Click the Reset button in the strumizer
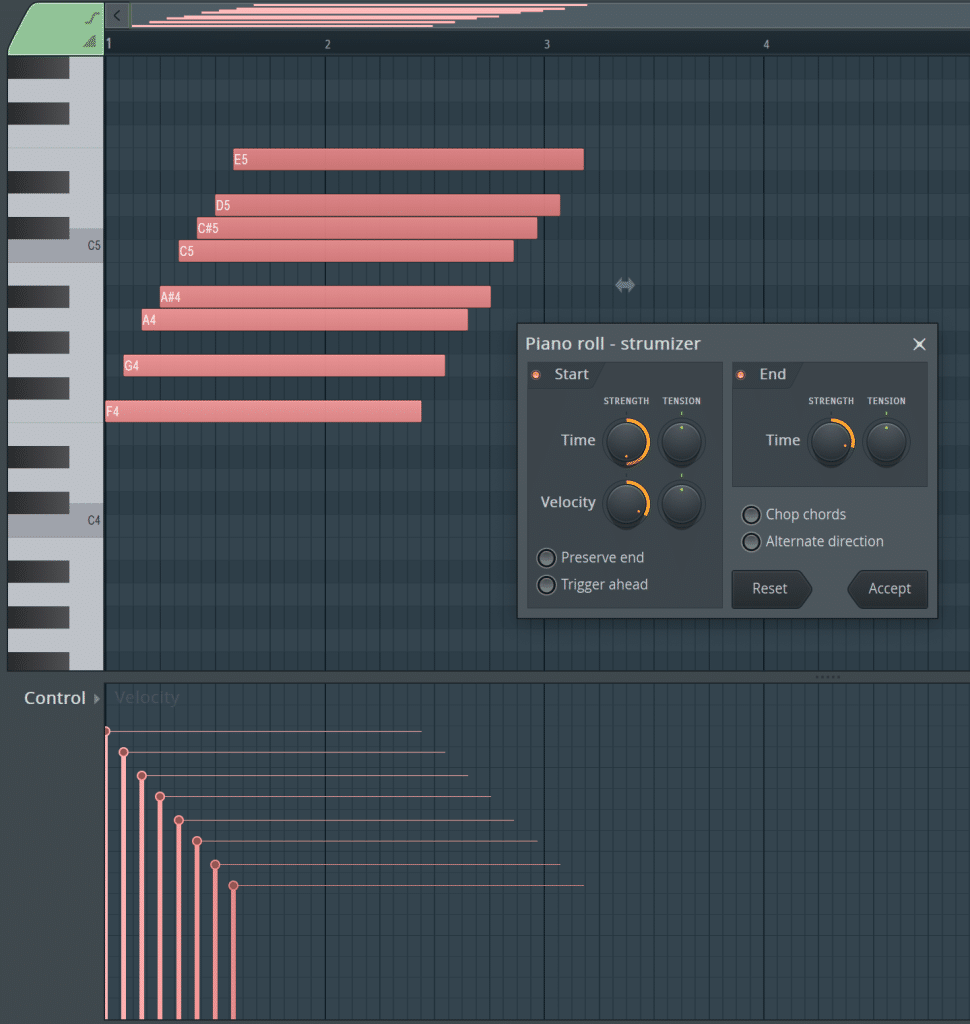 [770, 589]
